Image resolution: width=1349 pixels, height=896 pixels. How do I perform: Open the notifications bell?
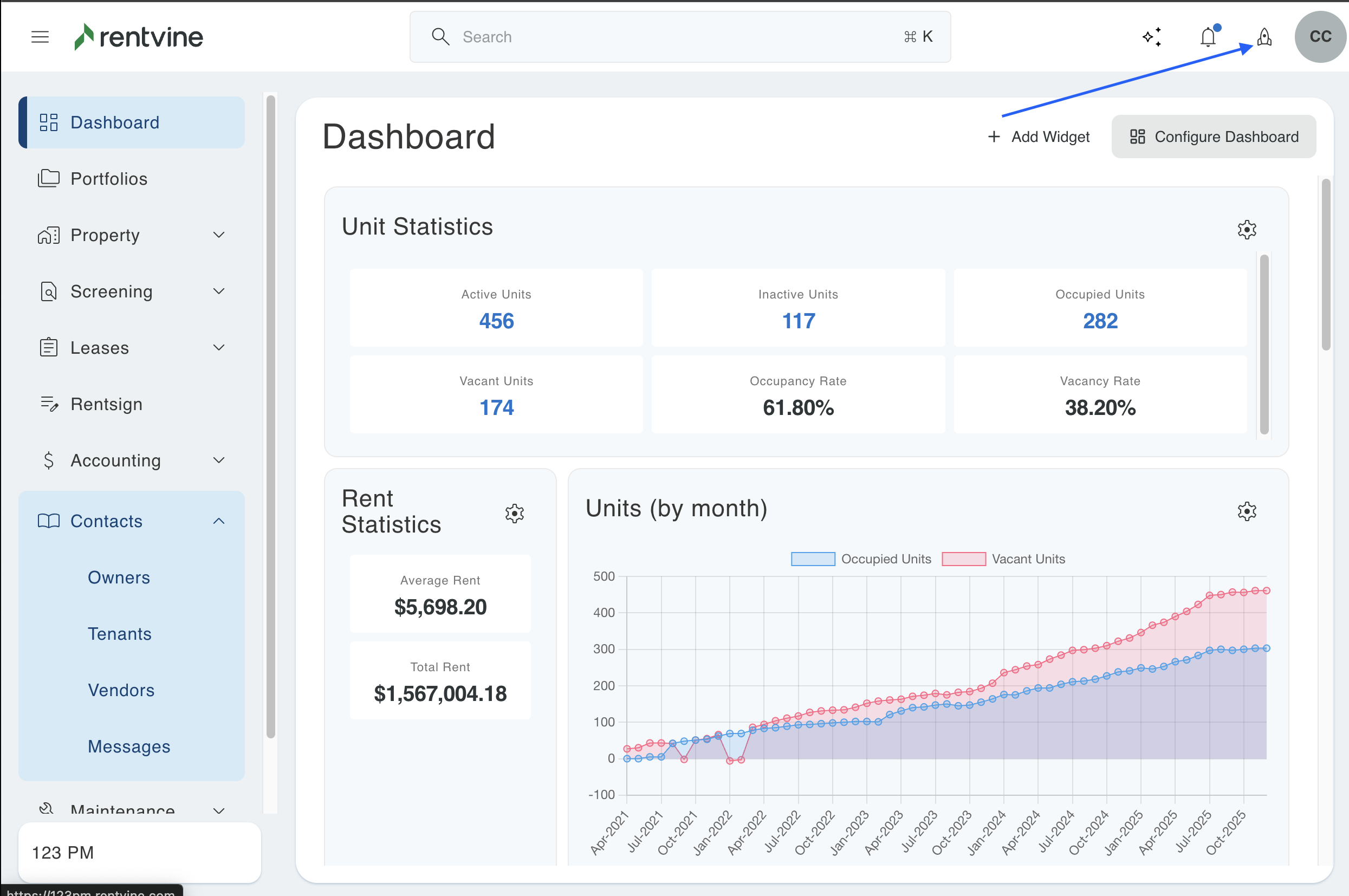point(1208,37)
